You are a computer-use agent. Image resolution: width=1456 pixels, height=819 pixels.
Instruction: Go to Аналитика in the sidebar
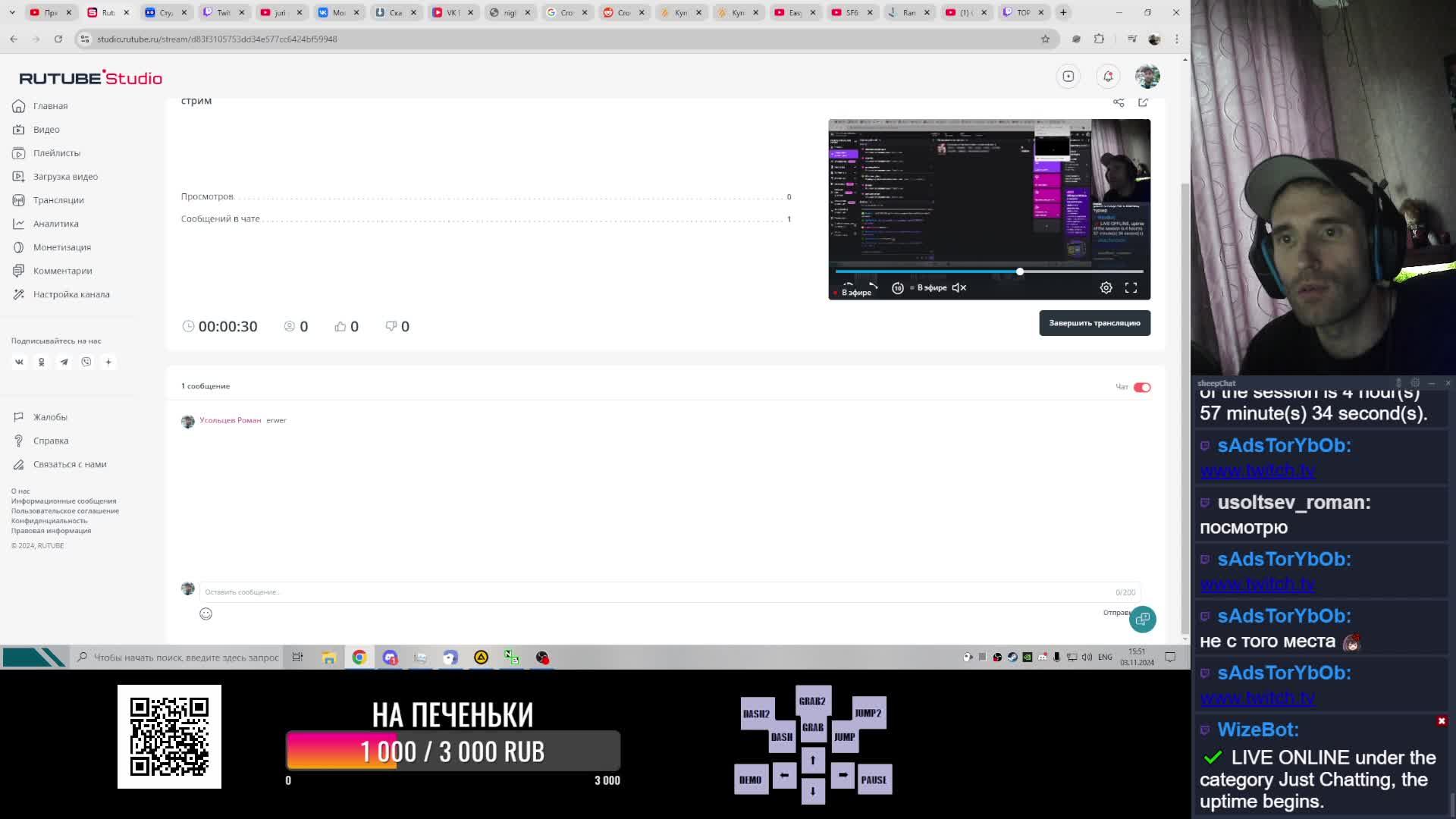tap(55, 224)
